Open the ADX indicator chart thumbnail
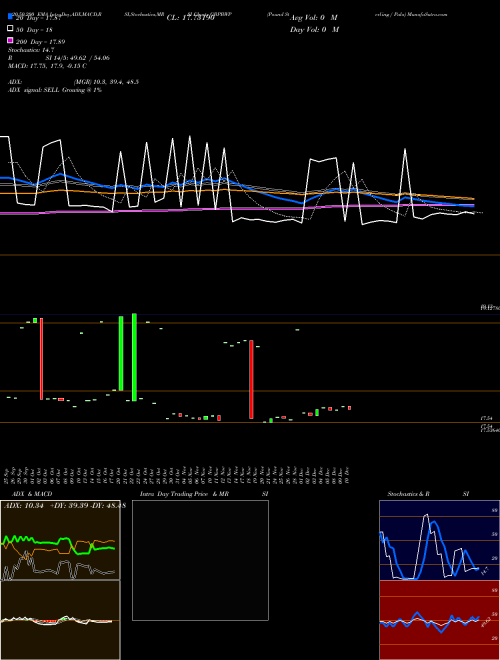 click(60, 540)
